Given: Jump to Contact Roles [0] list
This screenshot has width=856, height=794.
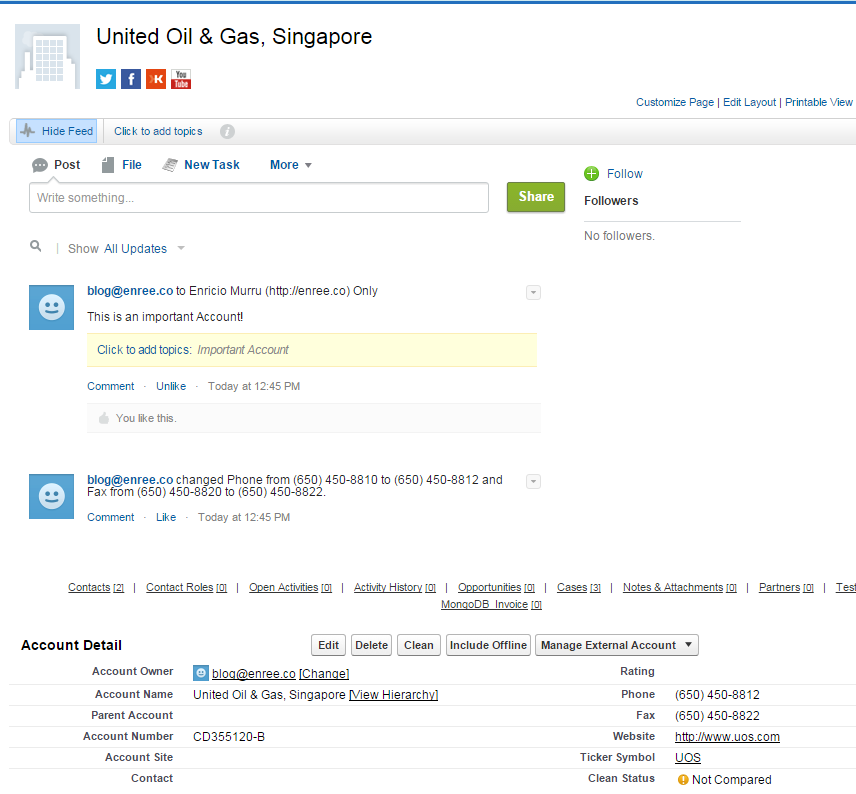Looking at the screenshot, I should 186,587.
